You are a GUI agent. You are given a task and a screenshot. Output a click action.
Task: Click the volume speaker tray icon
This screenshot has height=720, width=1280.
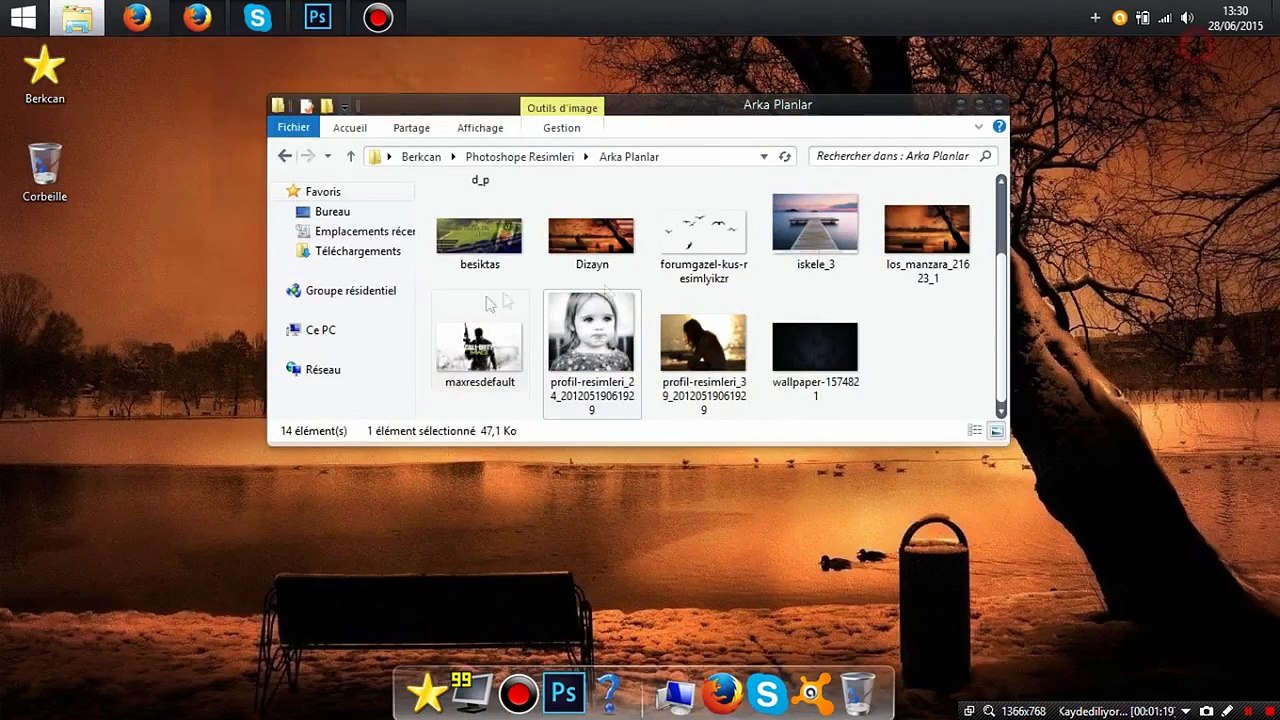click(x=1187, y=18)
